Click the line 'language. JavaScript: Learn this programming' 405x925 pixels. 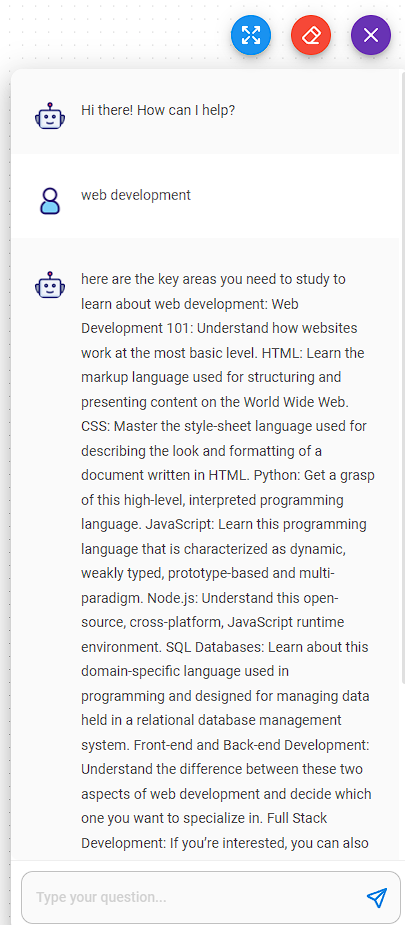(223, 524)
